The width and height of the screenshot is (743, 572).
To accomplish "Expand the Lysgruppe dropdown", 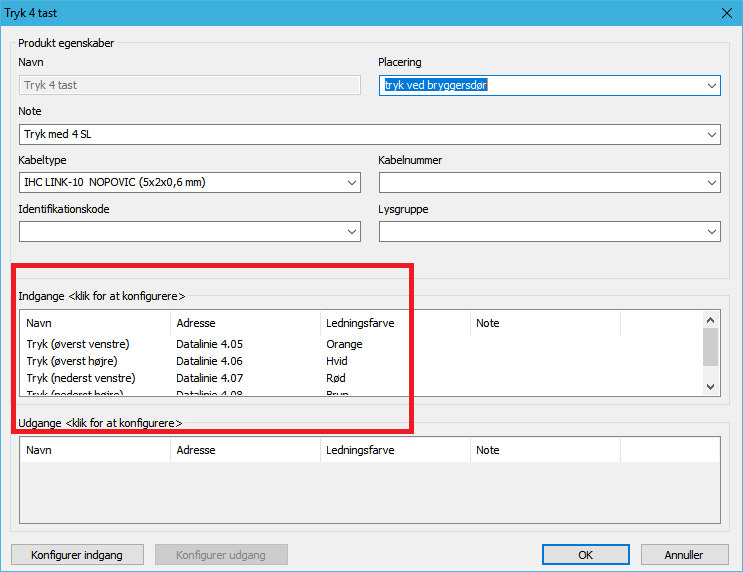I will 711,232.
